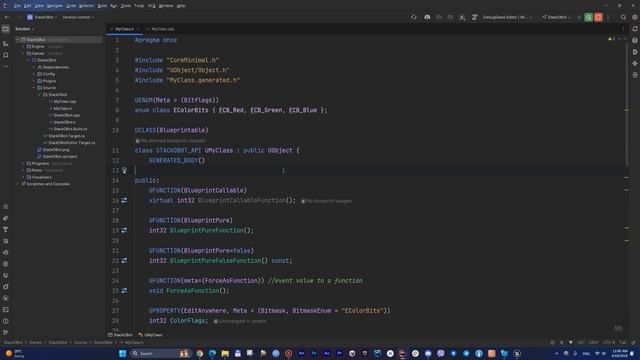Open IDE settings gear icon
This screenshot has width=640, height=360.
click(x=635, y=17)
